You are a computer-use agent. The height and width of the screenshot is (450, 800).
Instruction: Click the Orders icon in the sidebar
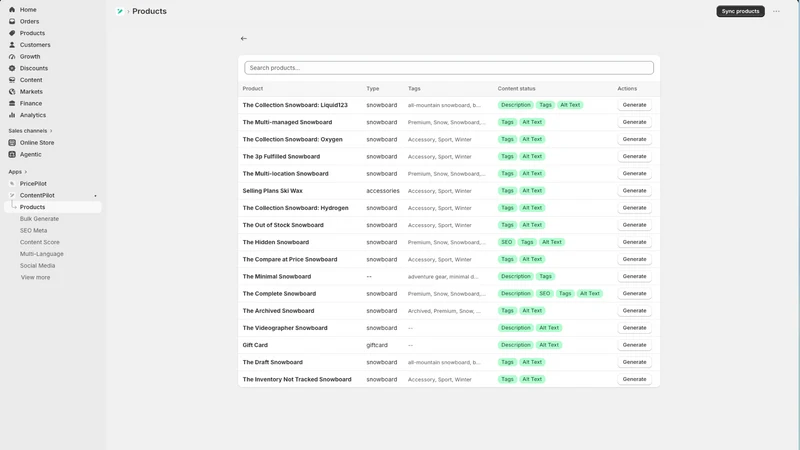click(x=12, y=21)
